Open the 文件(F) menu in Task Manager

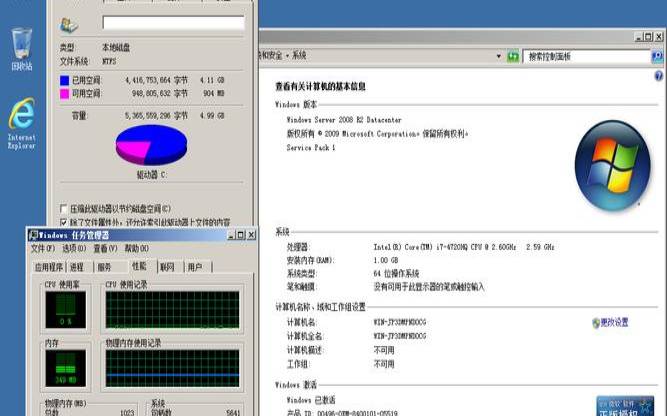tap(43, 248)
